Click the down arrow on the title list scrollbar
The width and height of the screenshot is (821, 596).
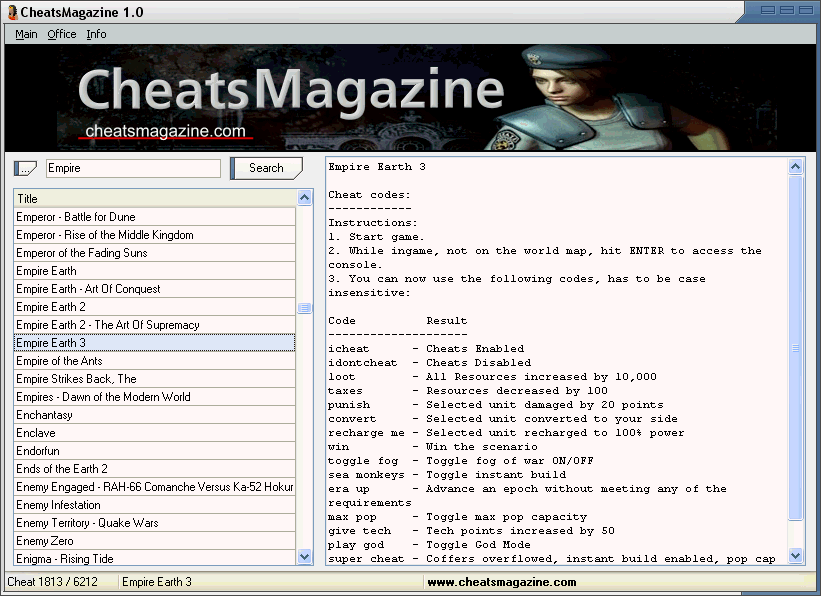(304, 556)
